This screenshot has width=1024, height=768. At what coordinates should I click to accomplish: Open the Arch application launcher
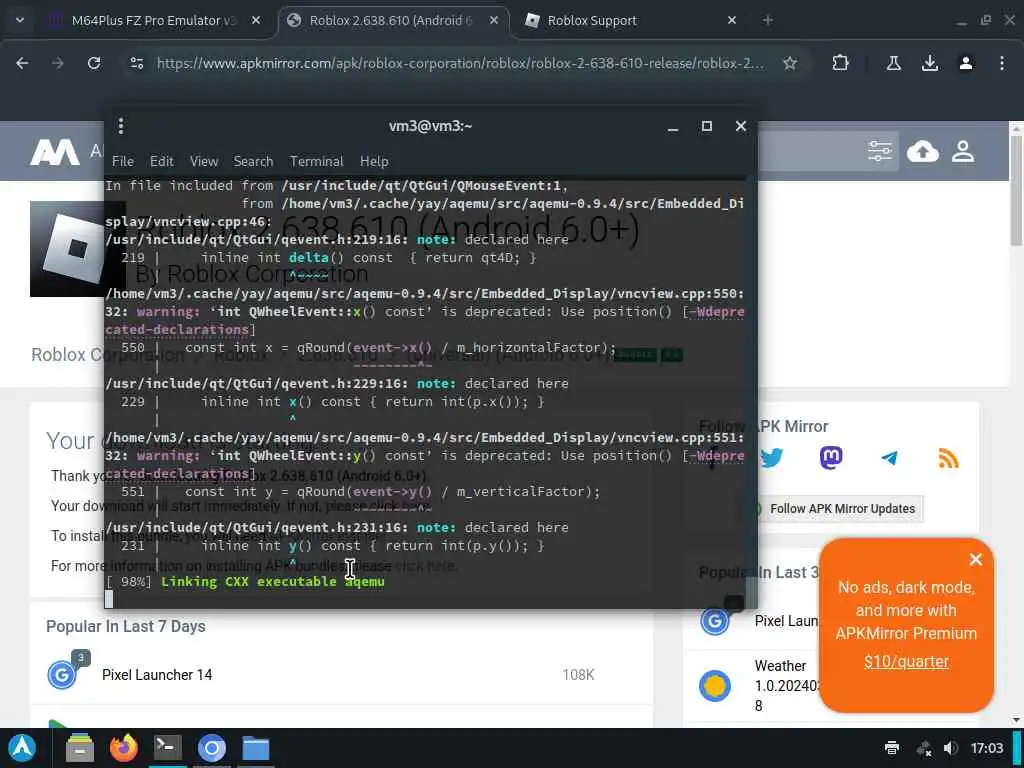(22, 748)
